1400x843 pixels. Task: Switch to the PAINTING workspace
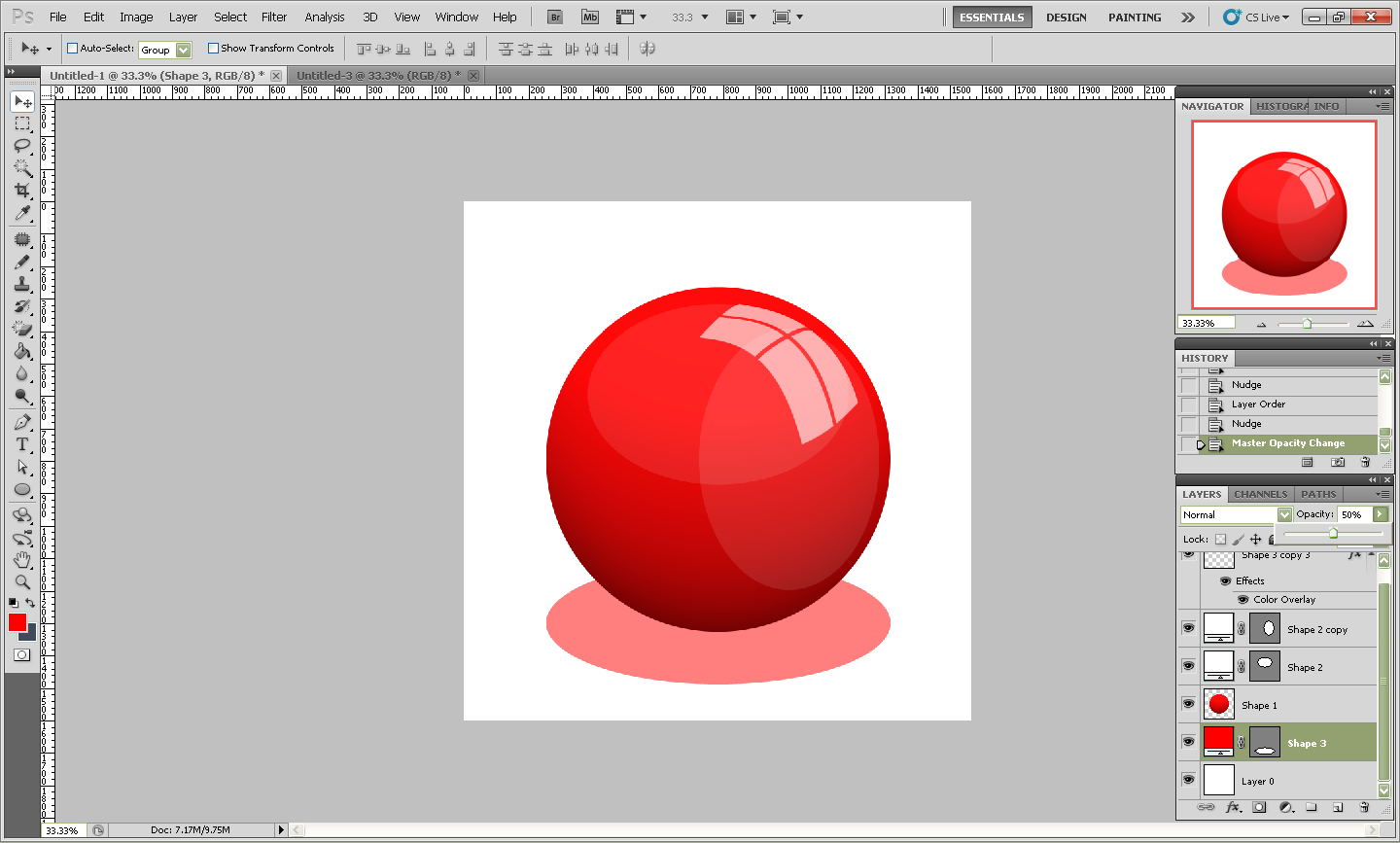(x=1134, y=17)
